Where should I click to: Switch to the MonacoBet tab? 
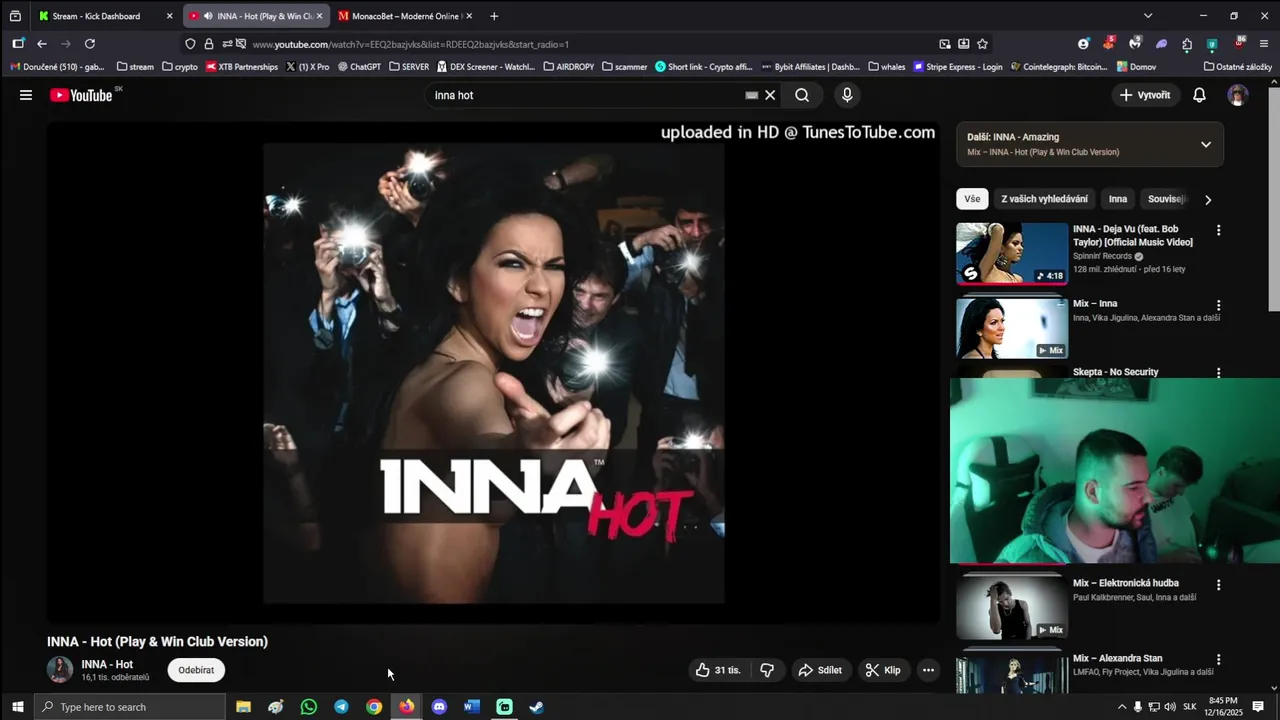[404, 16]
